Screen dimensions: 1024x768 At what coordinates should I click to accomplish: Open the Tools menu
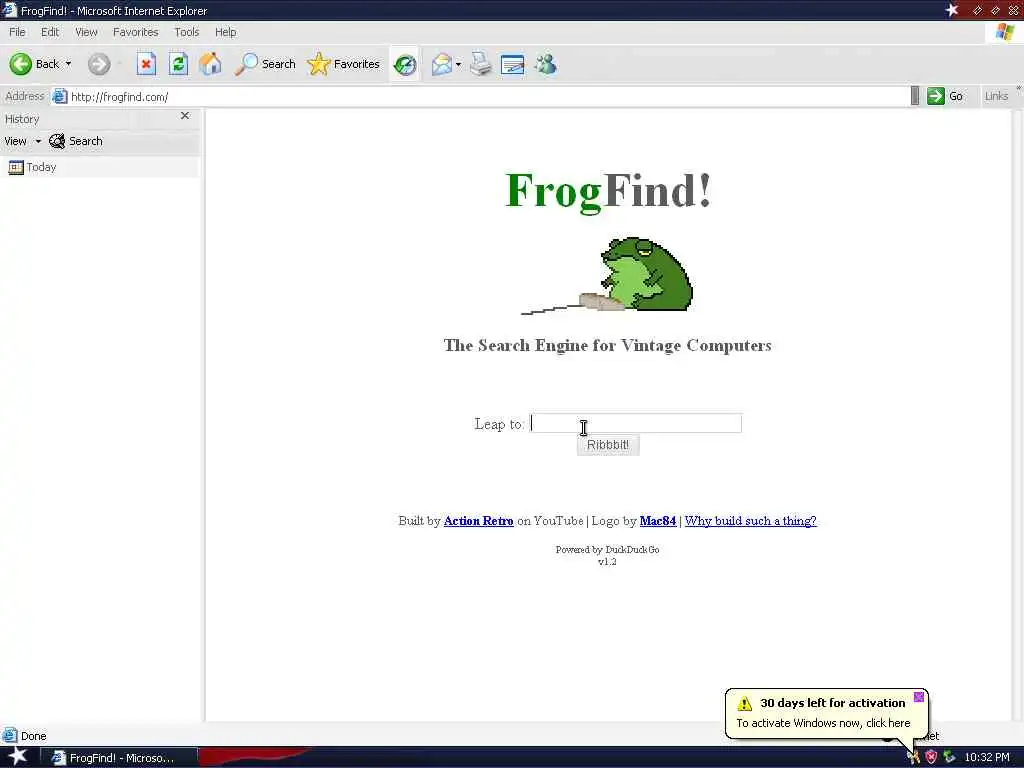click(x=186, y=32)
